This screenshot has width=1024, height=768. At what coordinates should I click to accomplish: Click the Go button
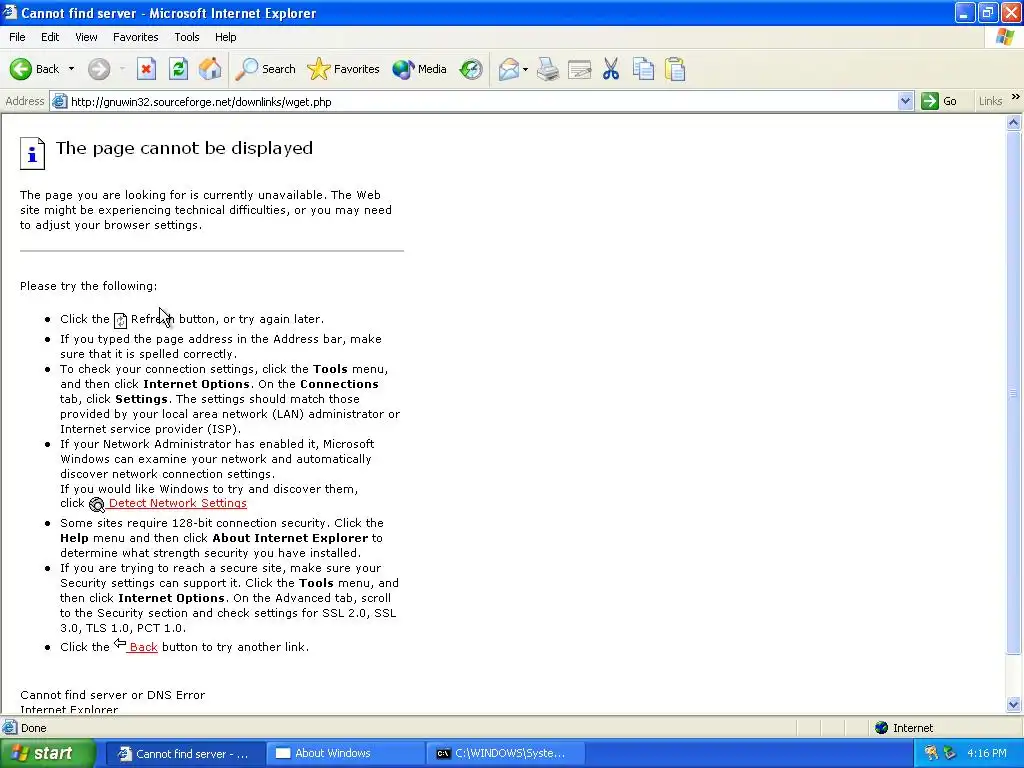pyautogui.click(x=939, y=101)
